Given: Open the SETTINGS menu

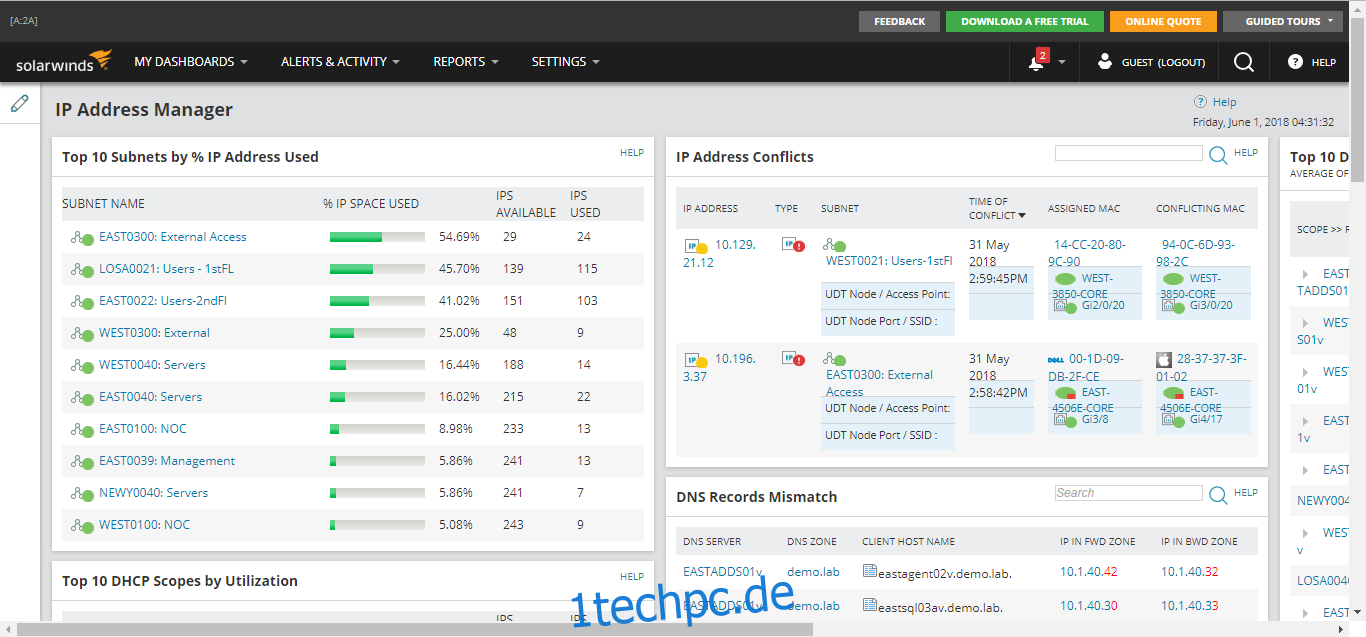Looking at the screenshot, I should (566, 62).
